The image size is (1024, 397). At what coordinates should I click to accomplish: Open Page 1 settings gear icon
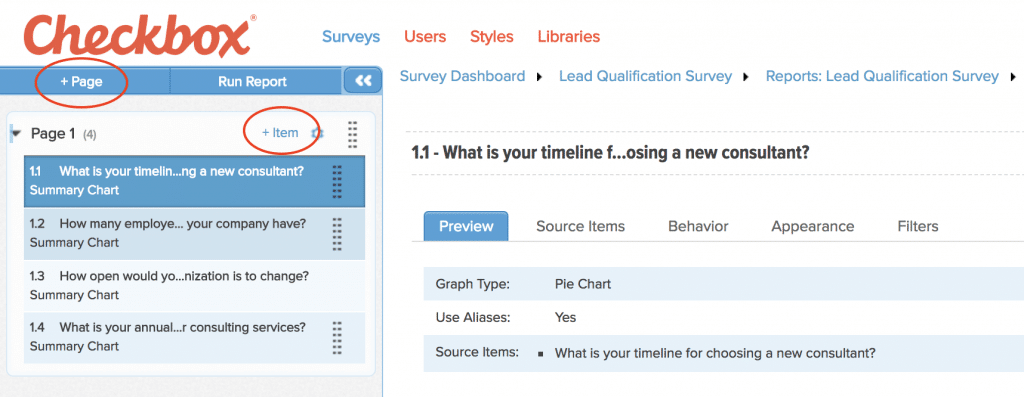[x=317, y=133]
